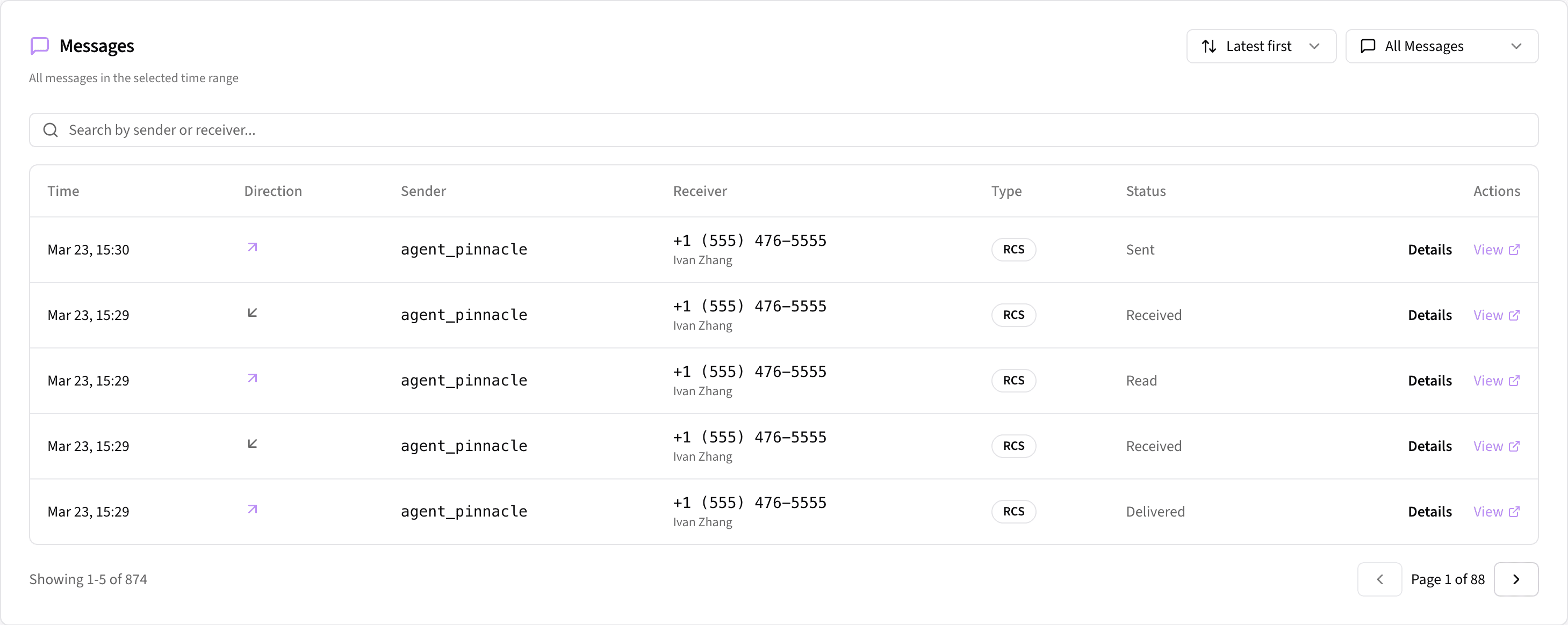
Task: Click the RCS badge on the Read message row
Action: 1013,380
